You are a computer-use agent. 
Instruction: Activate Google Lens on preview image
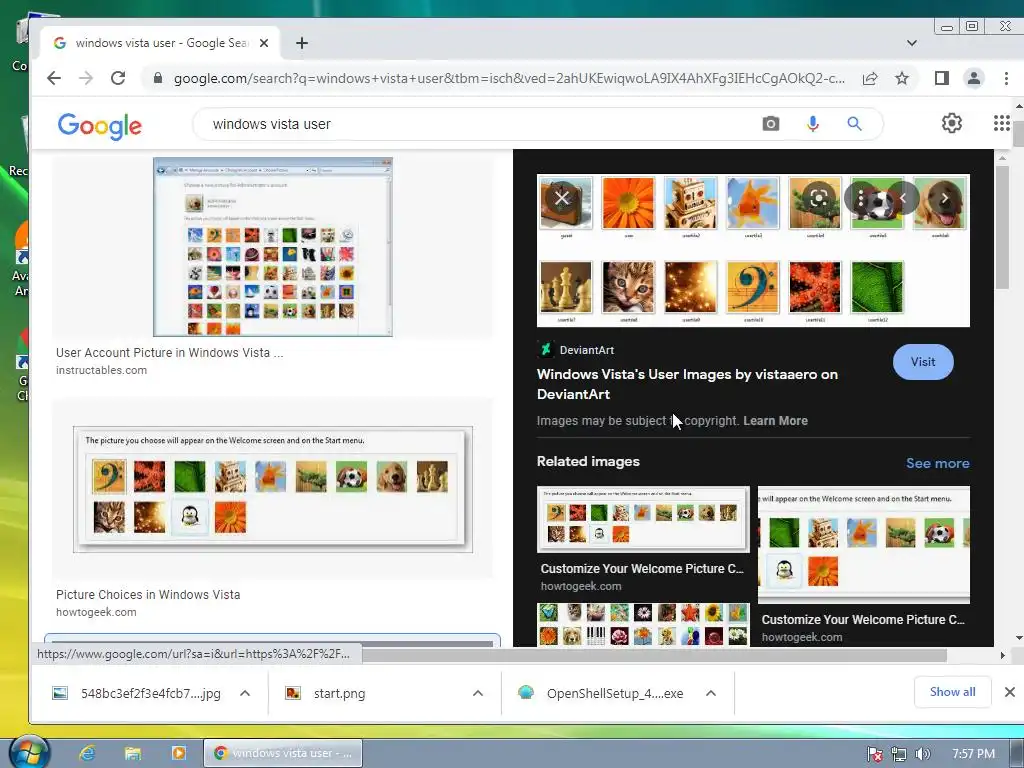819,198
